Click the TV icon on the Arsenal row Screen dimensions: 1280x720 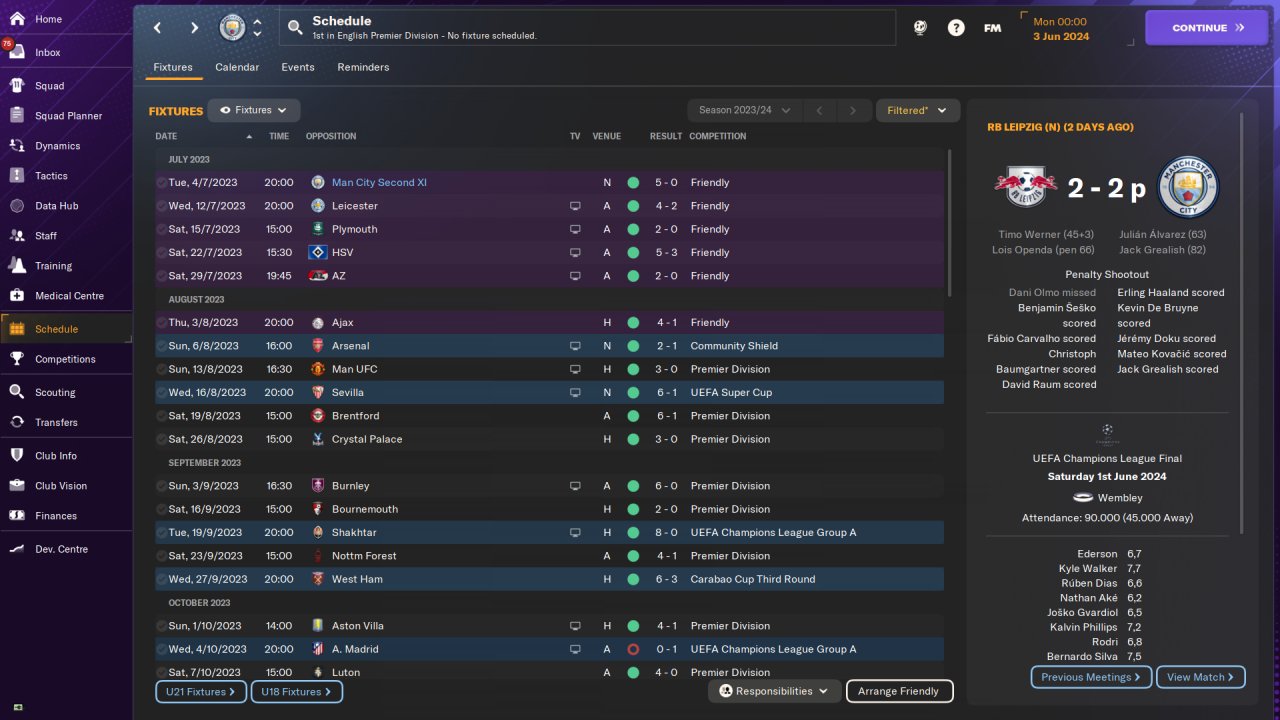tap(575, 346)
